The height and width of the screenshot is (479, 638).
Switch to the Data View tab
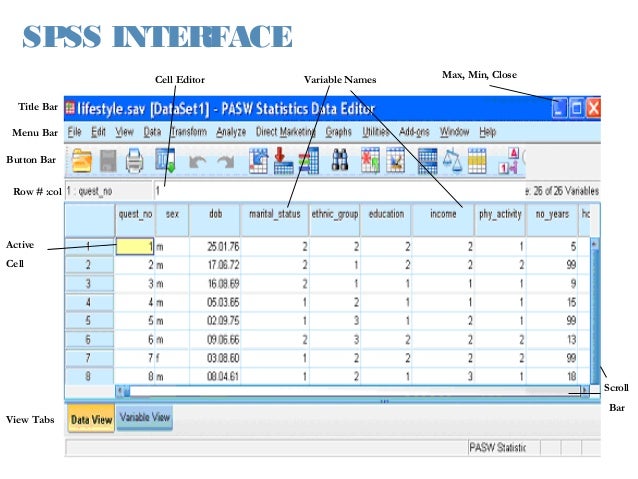[x=91, y=419]
